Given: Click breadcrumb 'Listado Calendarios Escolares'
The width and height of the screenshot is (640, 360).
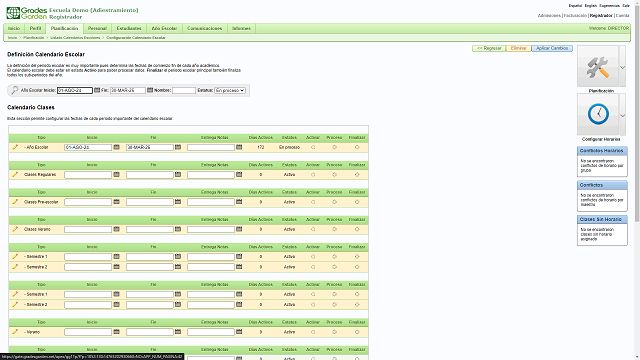Looking at the screenshot, I should click(75, 38).
